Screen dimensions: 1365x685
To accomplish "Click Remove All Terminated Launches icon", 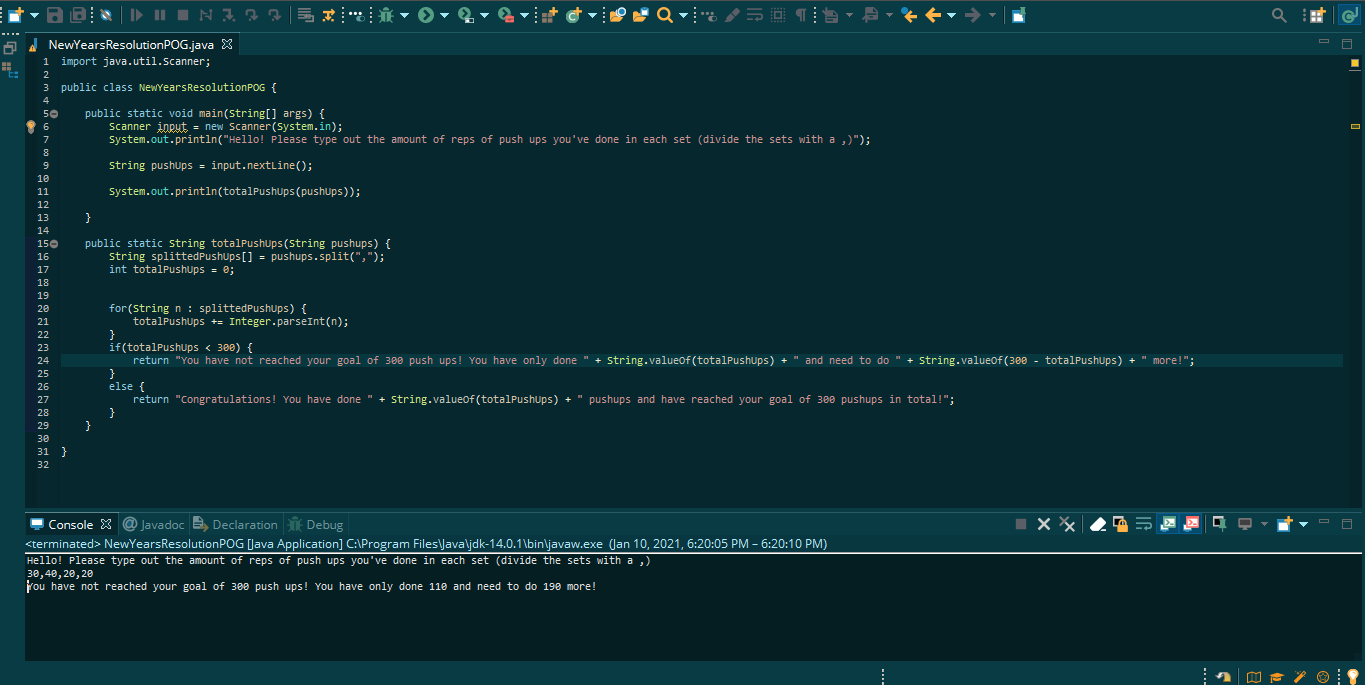I will tap(1067, 524).
